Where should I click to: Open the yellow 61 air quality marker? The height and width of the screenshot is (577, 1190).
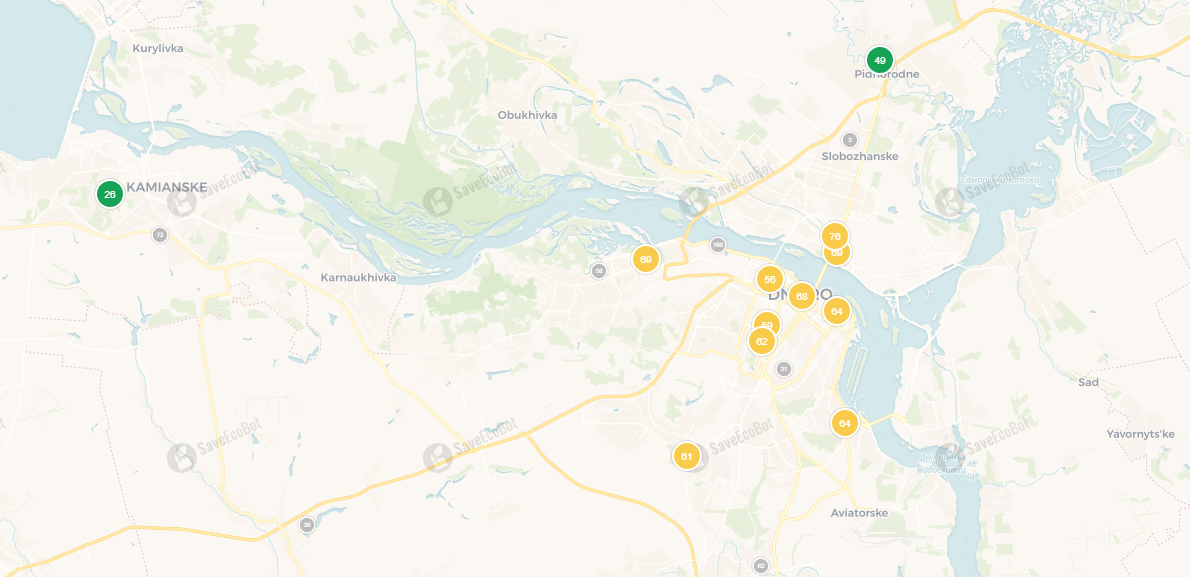click(x=686, y=456)
